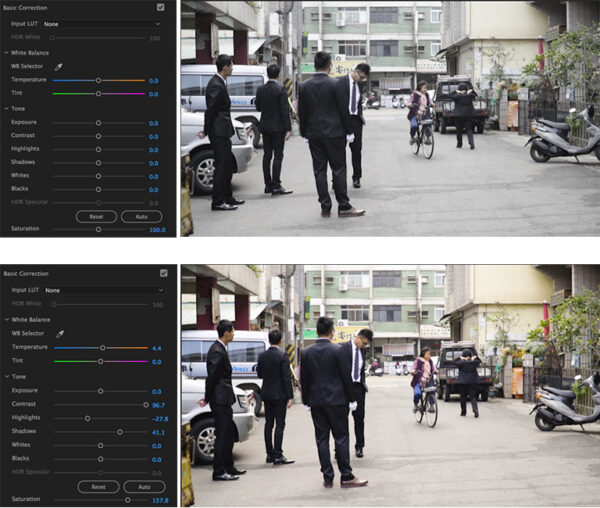The image size is (600, 508).
Task: Open Input LUT dropdown in the lower panel
Action: pyautogui.click(x=102, y=290)
